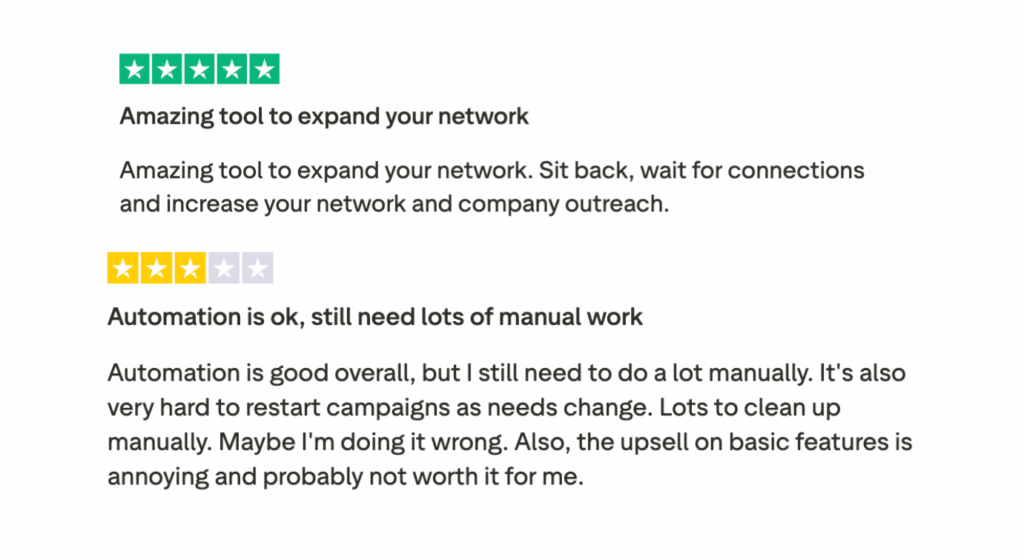
Task: Click the fifth green star in top review
Action: pyautogui.click(x=263, y=69)
